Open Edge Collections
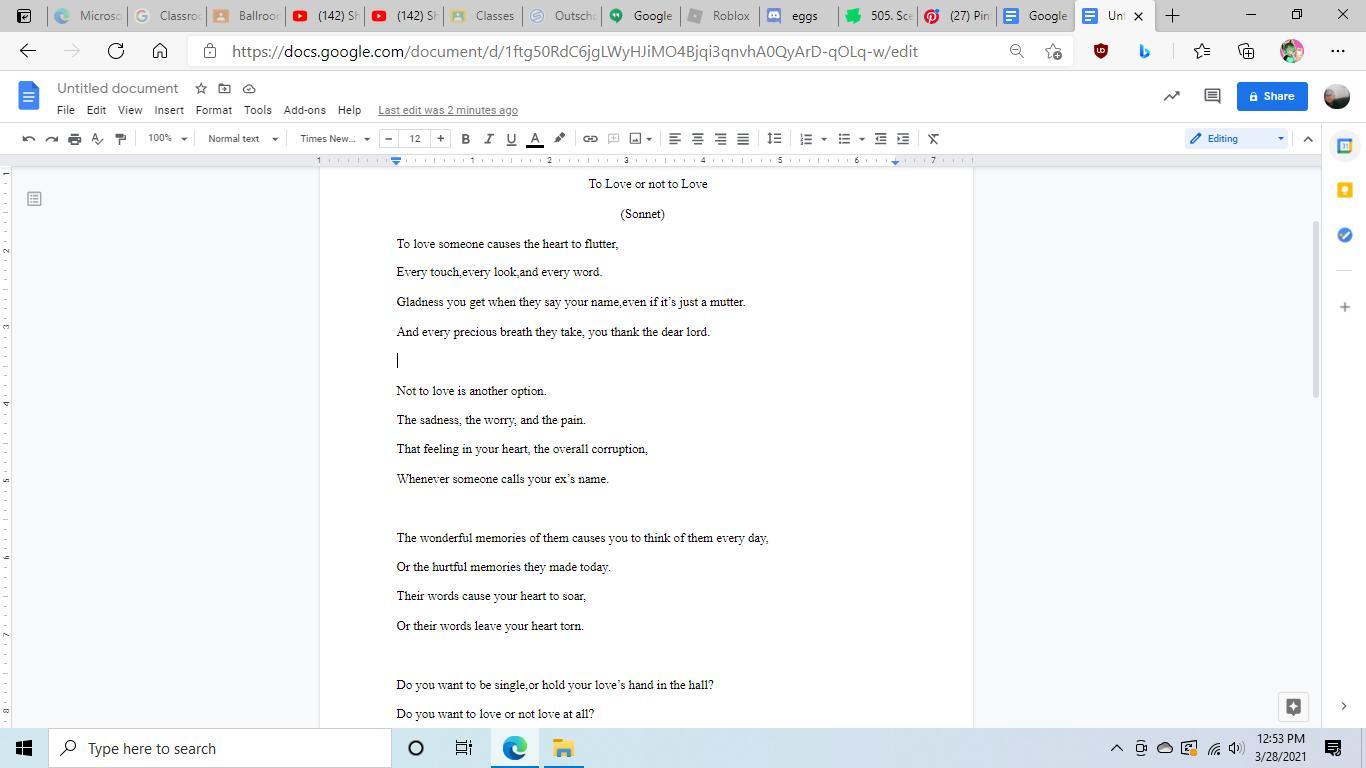 pos(1246,51)
